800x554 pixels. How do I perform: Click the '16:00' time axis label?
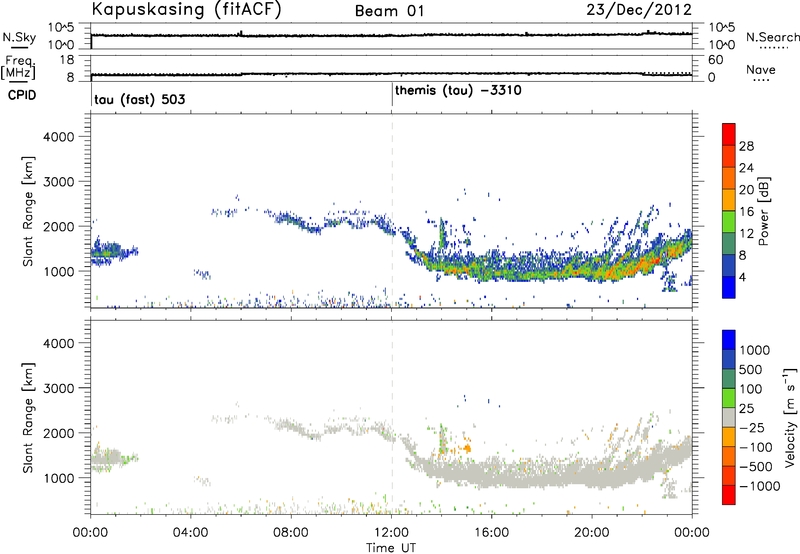(491, 533)
